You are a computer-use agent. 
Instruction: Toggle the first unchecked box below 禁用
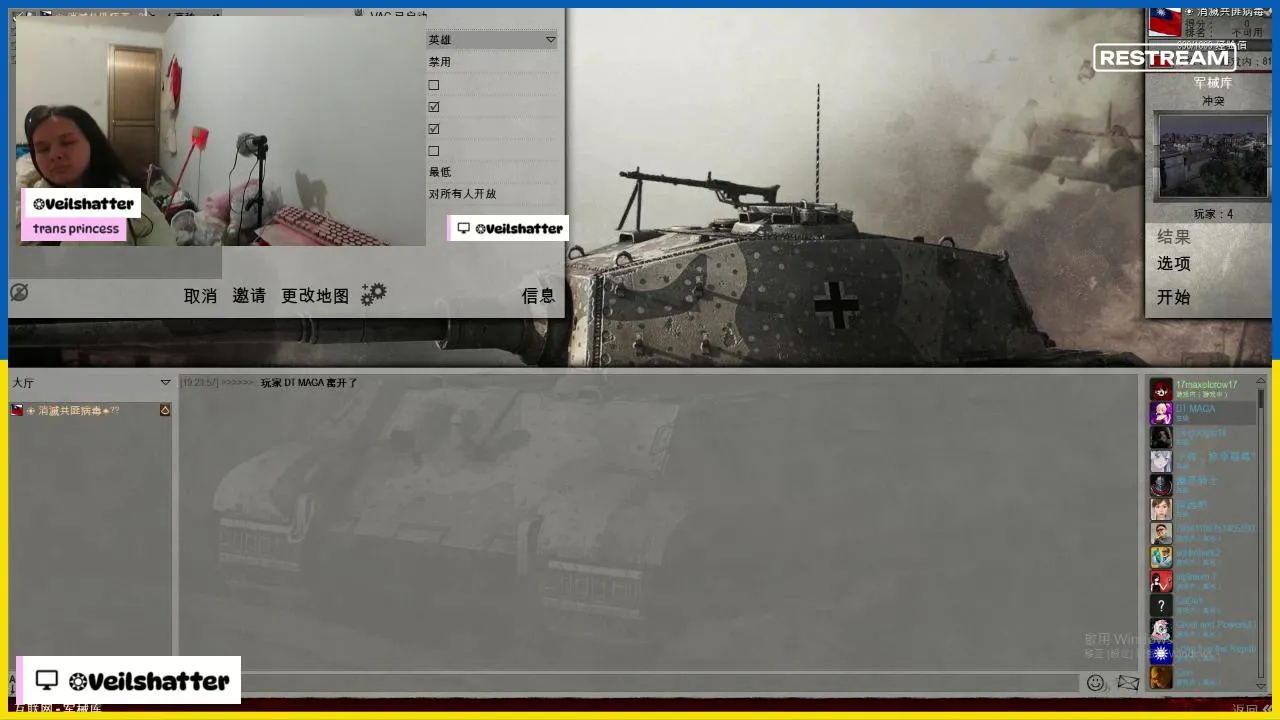click(433, 85)
